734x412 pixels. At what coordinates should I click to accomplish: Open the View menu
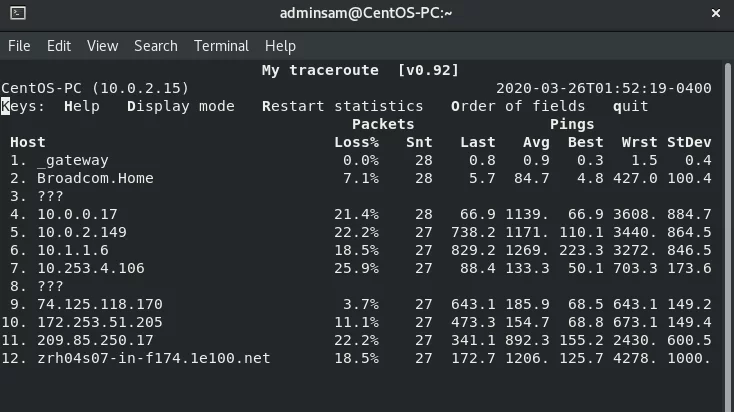tap(103, 46)
